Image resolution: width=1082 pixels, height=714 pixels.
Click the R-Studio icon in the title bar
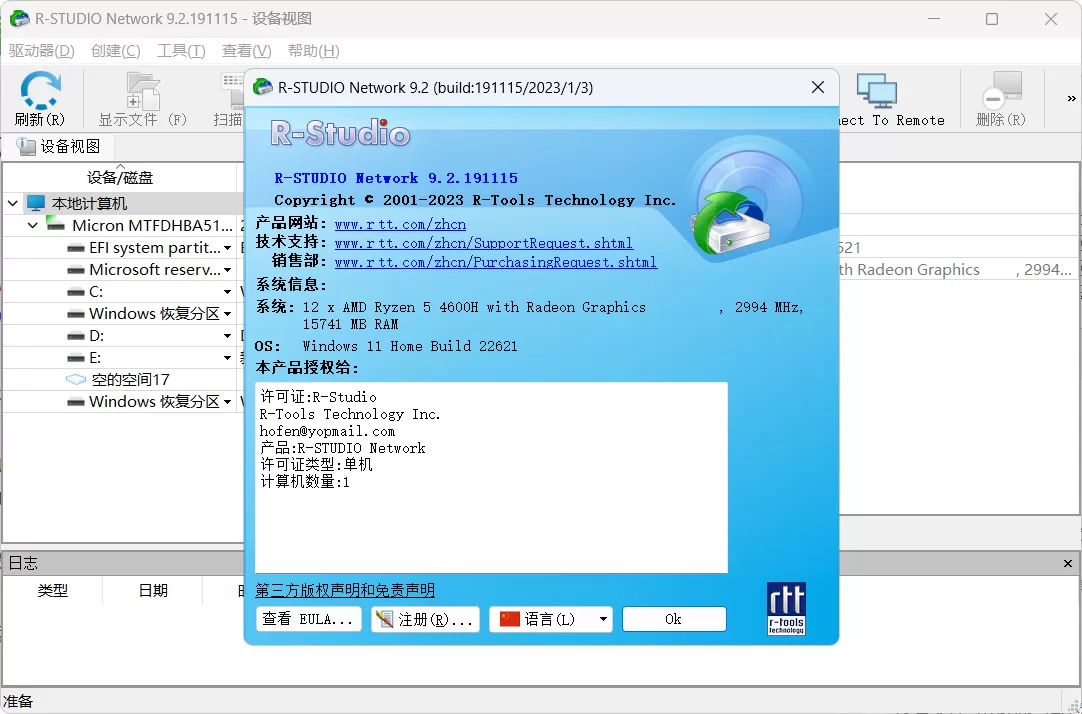[17, 18]
